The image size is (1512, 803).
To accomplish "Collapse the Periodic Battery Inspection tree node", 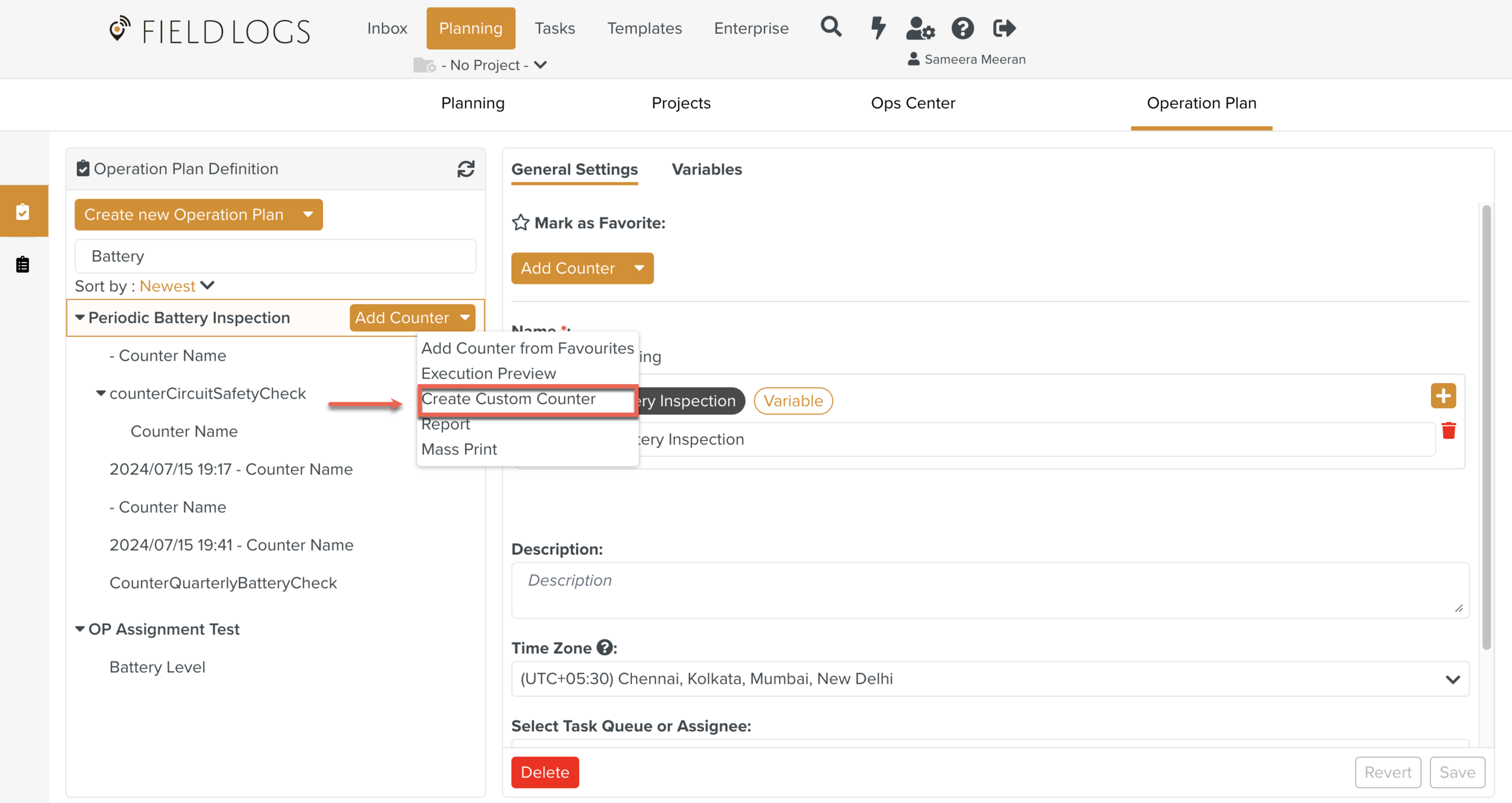I will click(80, 318).
